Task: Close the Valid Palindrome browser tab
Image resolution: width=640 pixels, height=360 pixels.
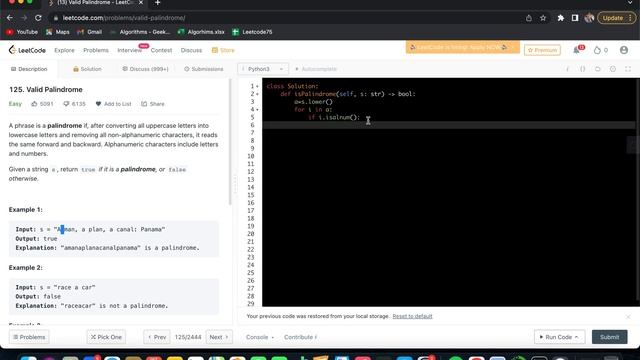Action: point(141,3)
